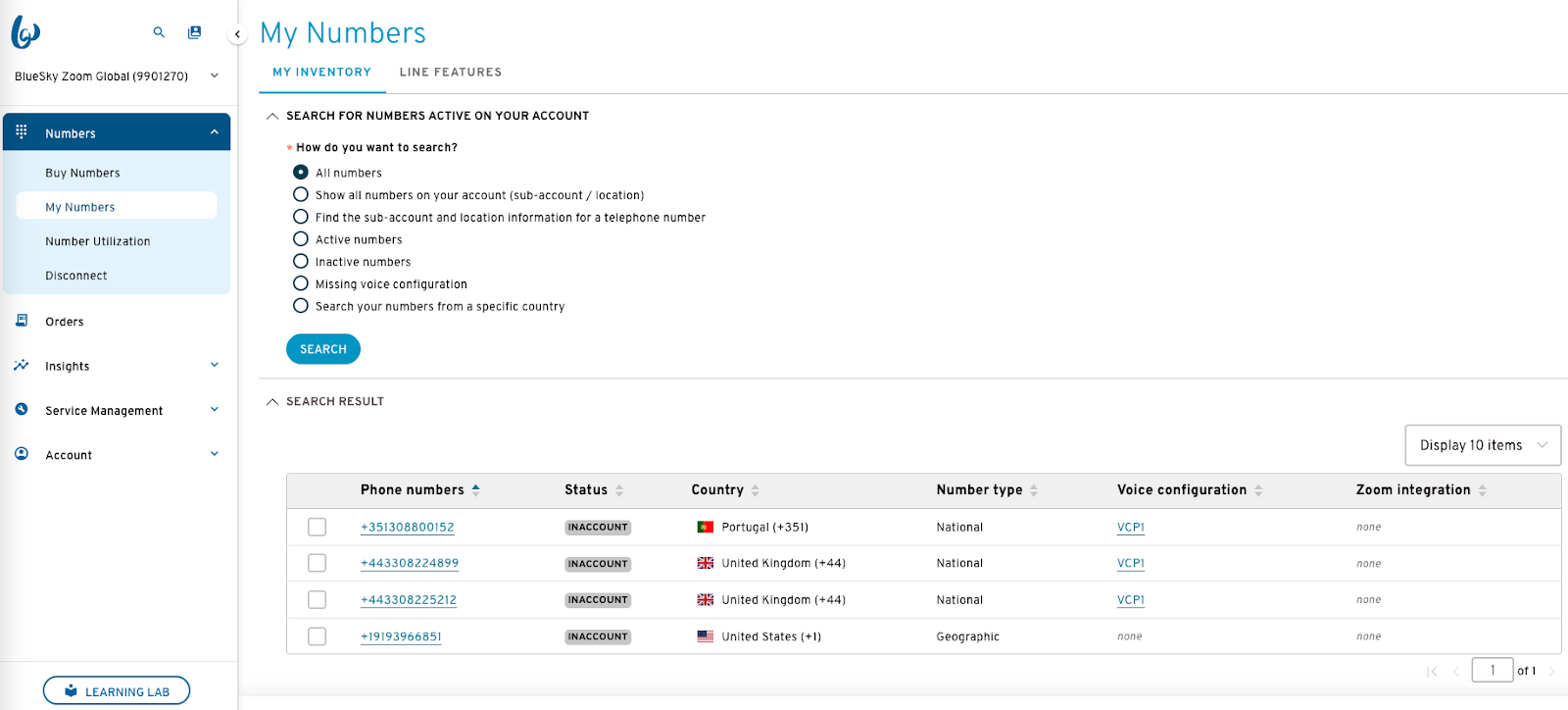
Task: Check the box for +443308225212
Action: point(317,599)
